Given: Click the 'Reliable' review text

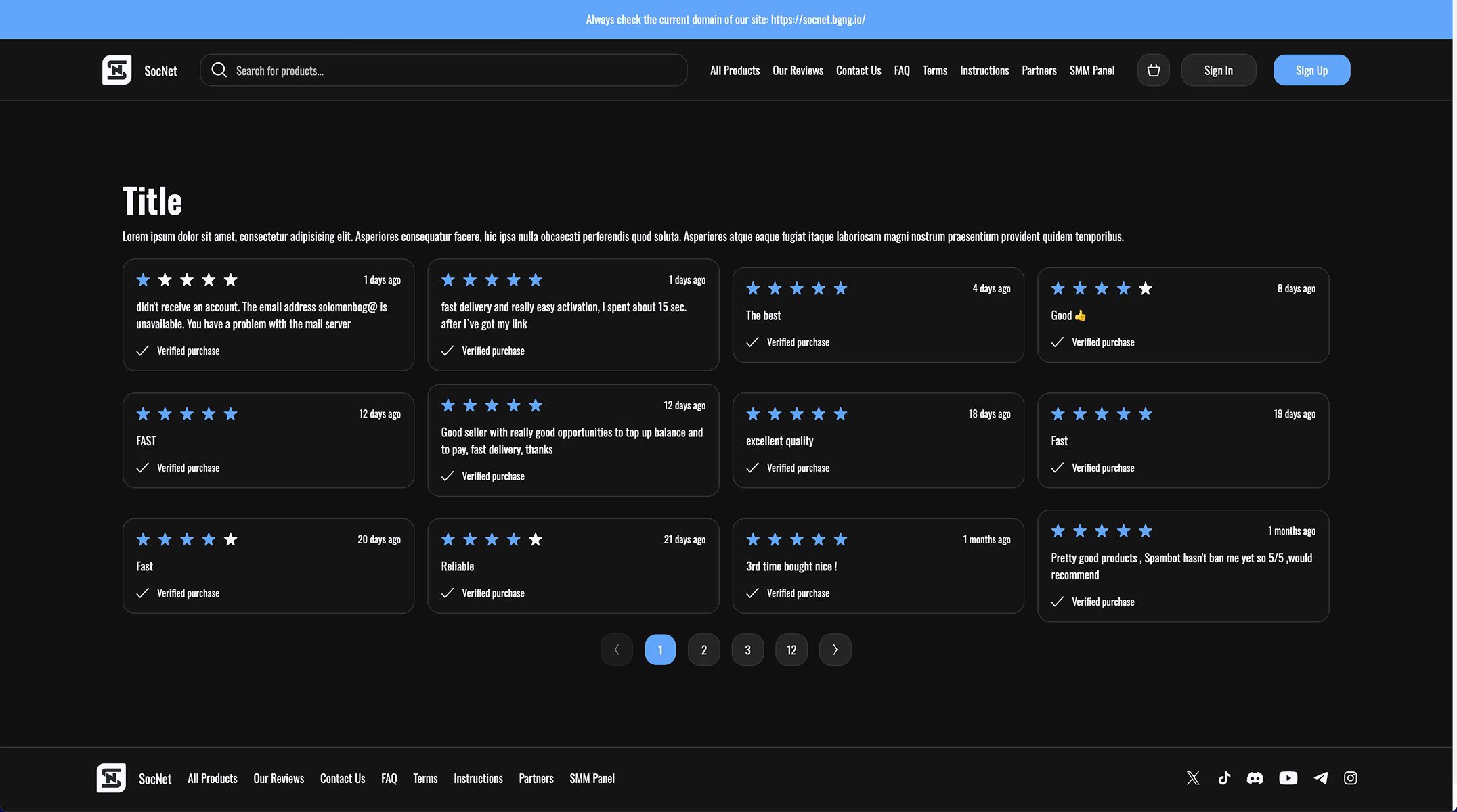Looking at the screenshot, I should click(x=458, y=566).
